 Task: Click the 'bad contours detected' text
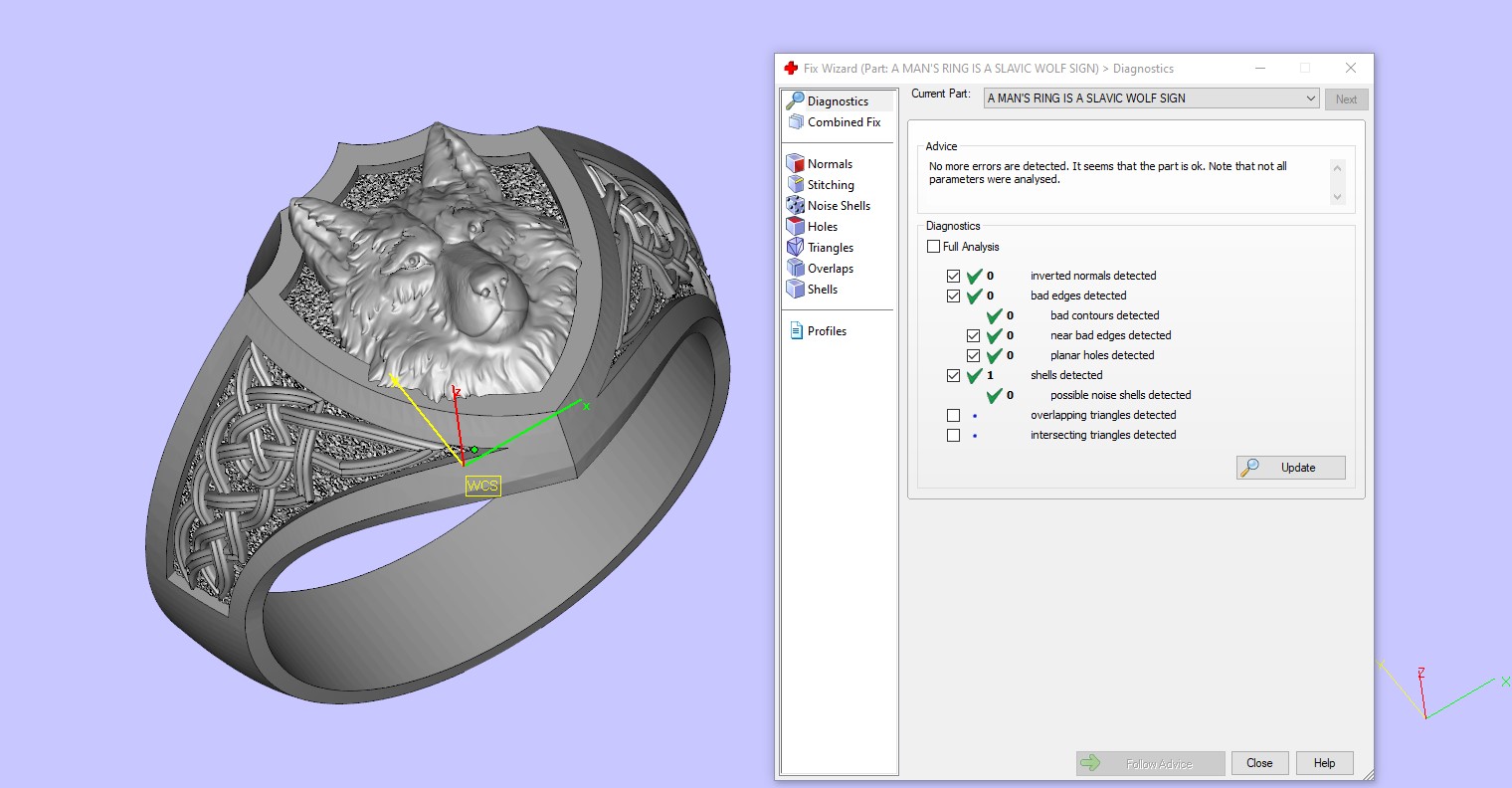click(x=1104, y=315)
